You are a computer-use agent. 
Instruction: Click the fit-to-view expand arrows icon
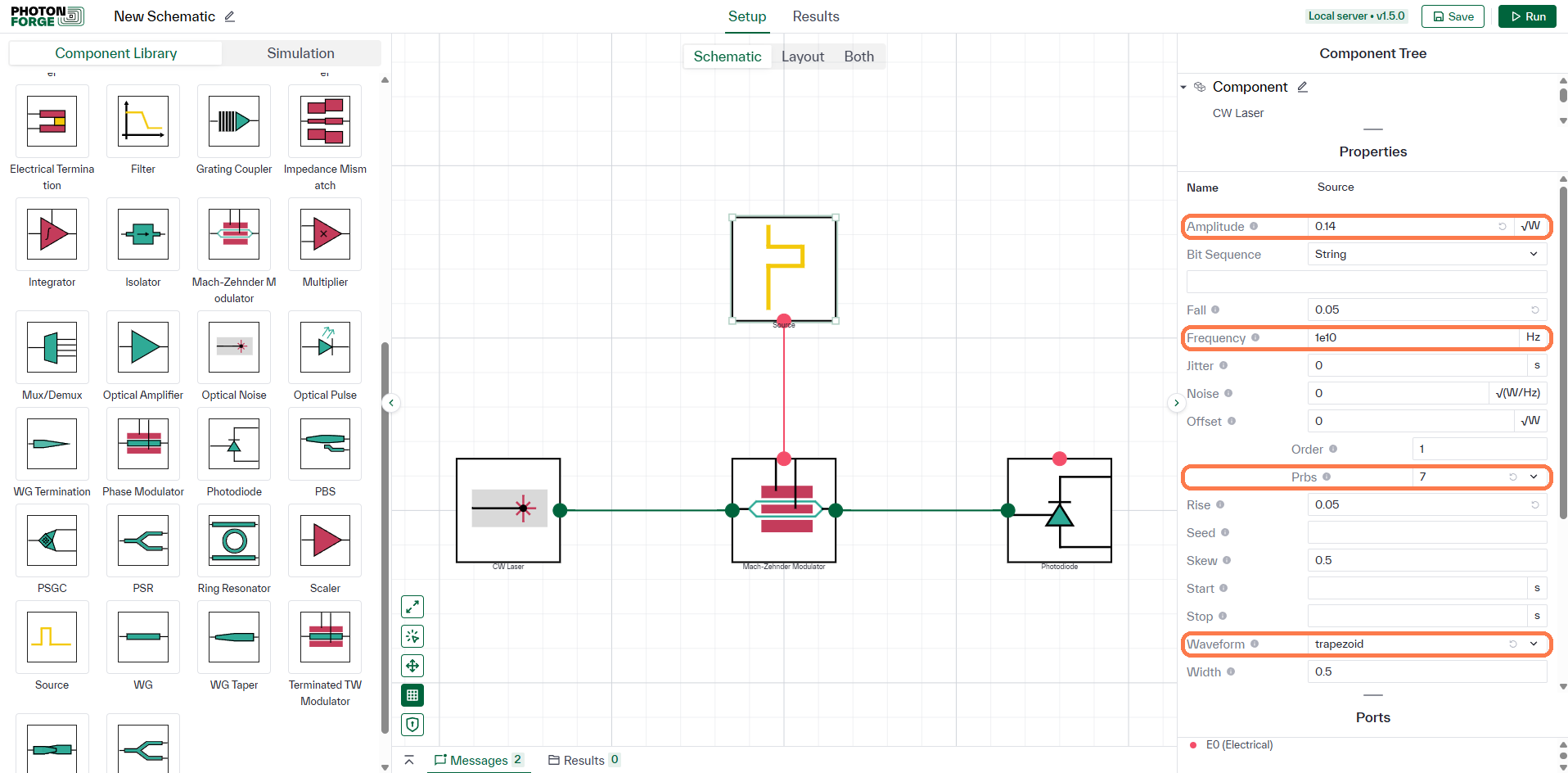412,607
